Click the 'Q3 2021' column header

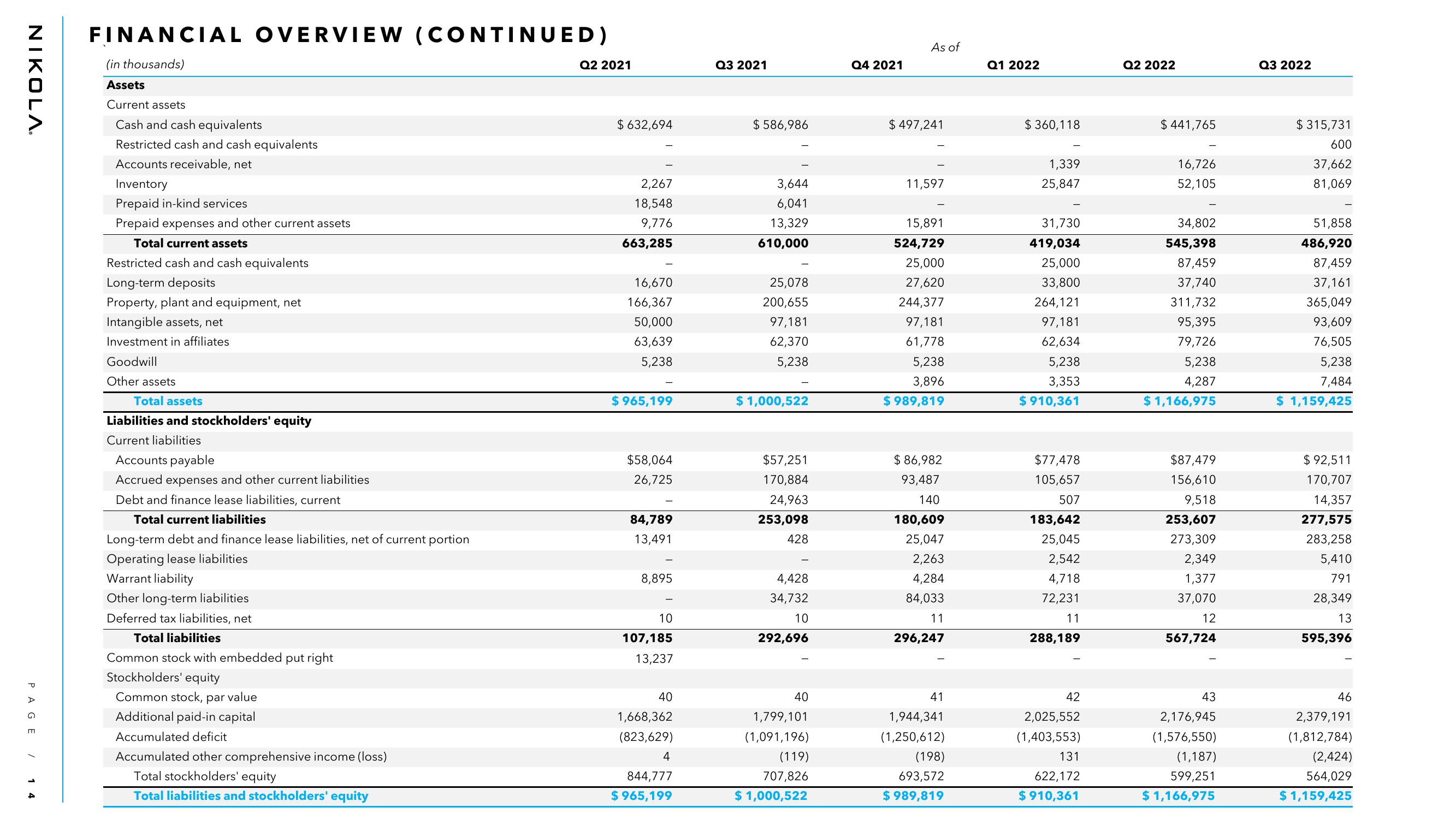pyautogui.click(x=741, y=65)
